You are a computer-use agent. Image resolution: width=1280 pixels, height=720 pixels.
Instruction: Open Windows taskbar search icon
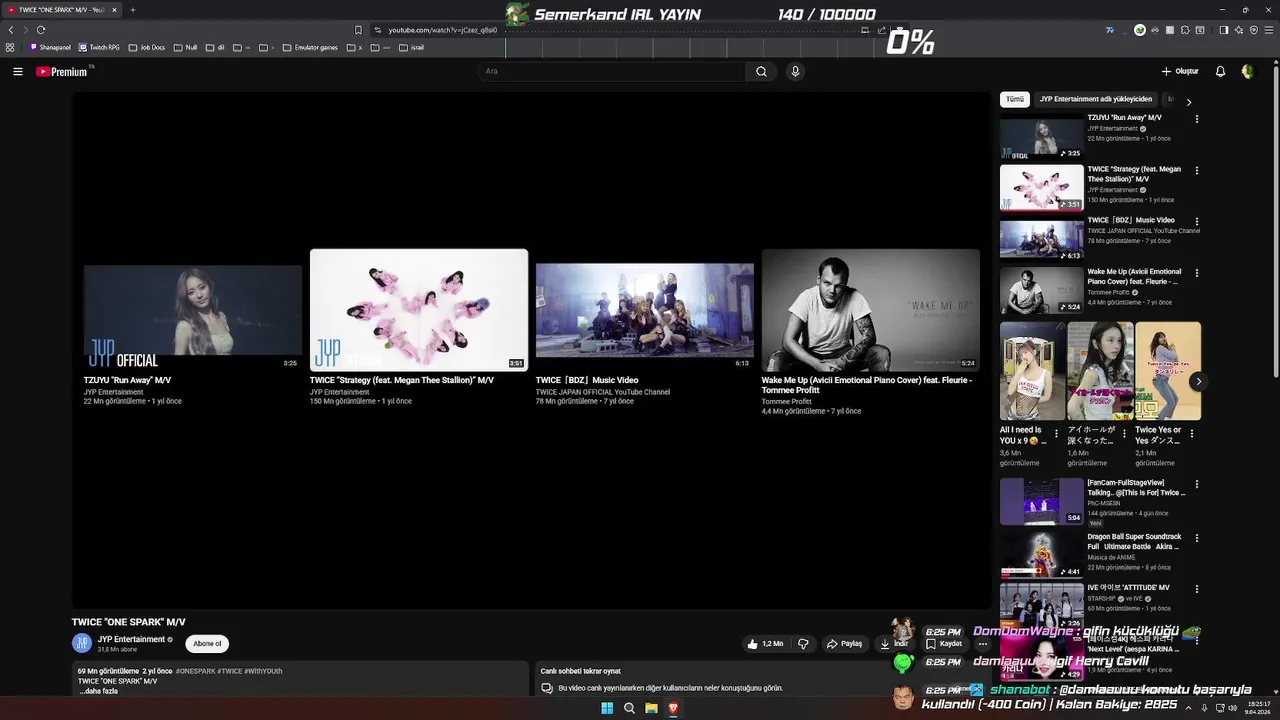coord(629,708)
